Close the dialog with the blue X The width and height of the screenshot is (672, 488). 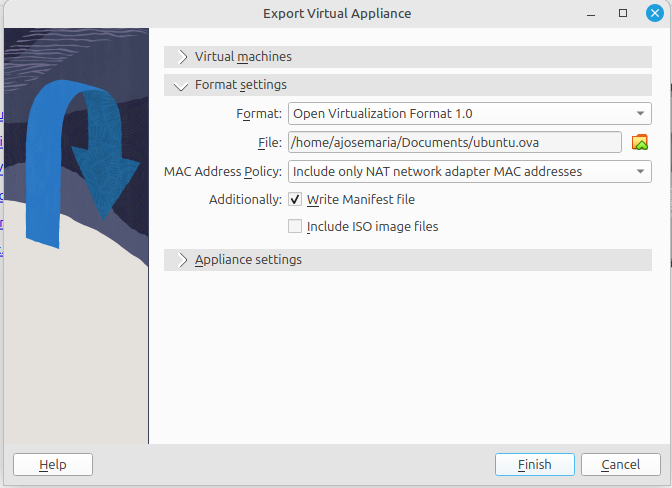pyautogui.click(x=654, y=13)
